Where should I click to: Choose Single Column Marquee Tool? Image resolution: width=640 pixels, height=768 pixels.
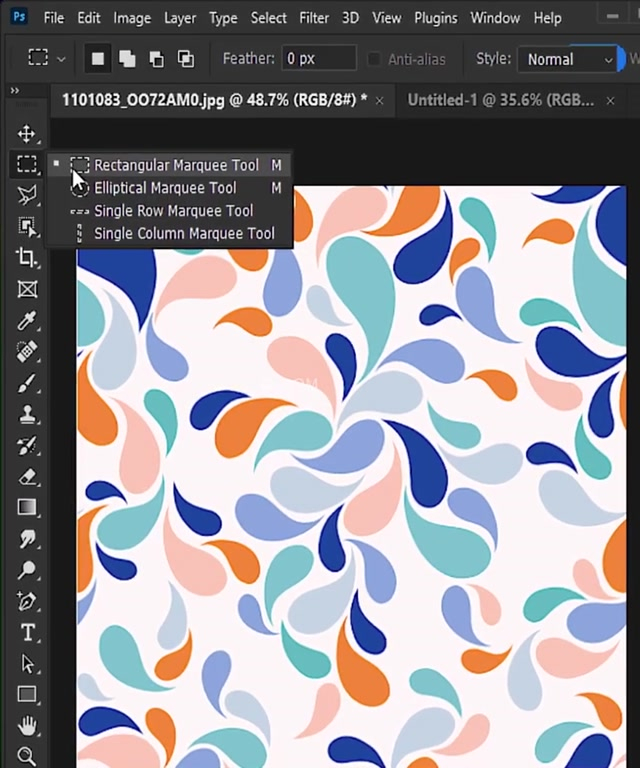[184, 233]
